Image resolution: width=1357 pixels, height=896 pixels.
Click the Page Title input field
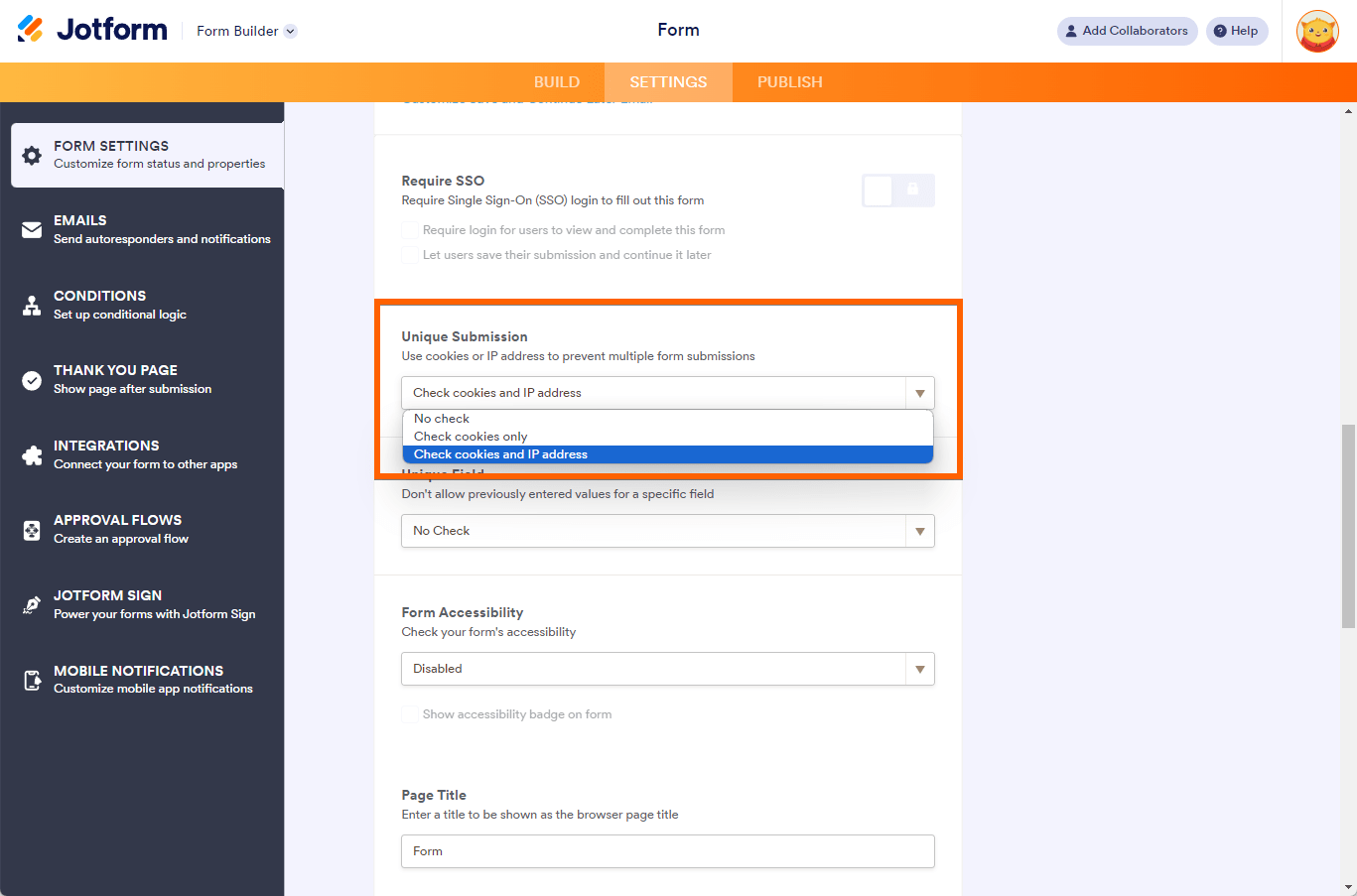pos(667,851)
